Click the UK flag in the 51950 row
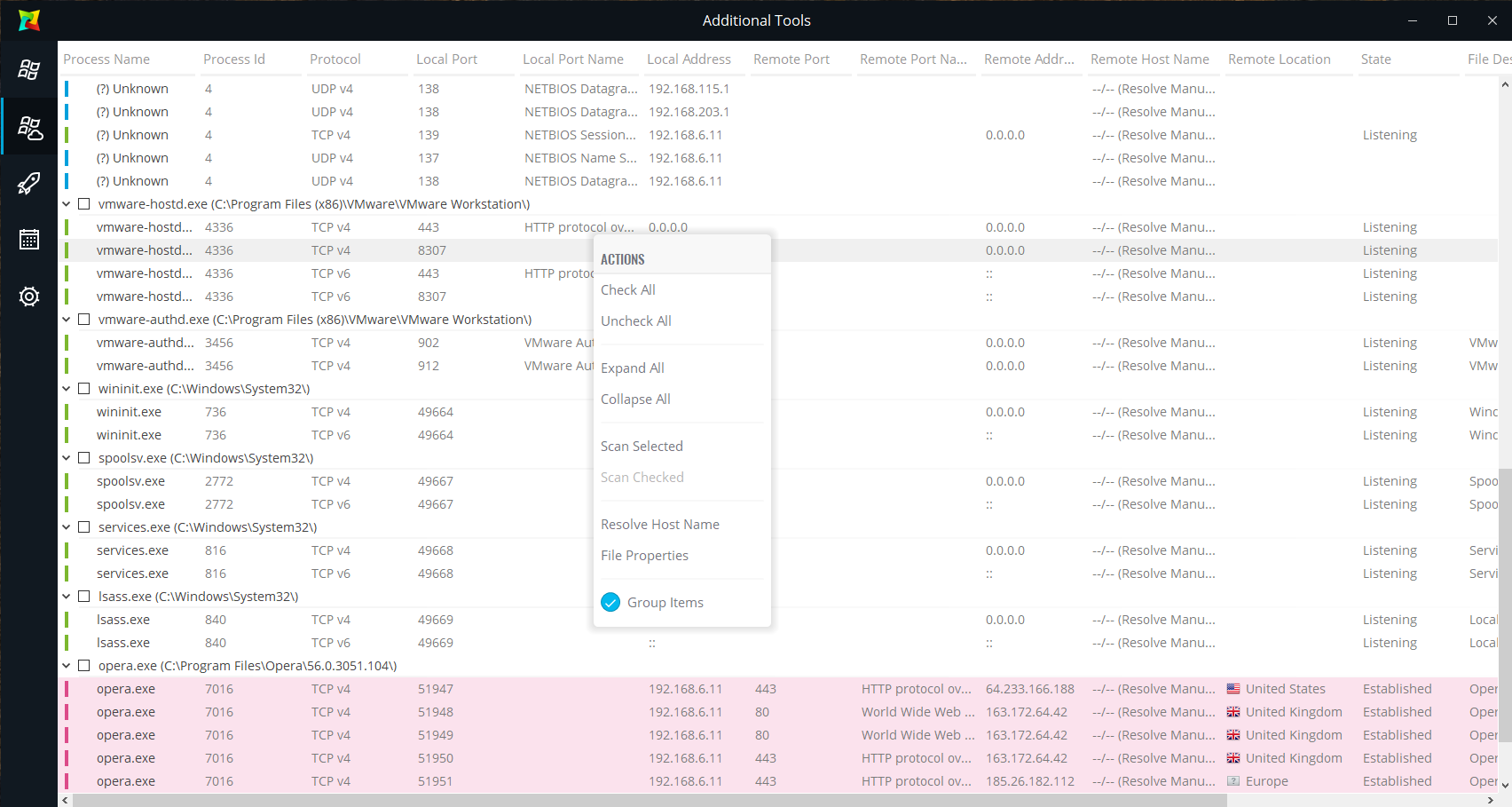 (x=1233, y=758)
